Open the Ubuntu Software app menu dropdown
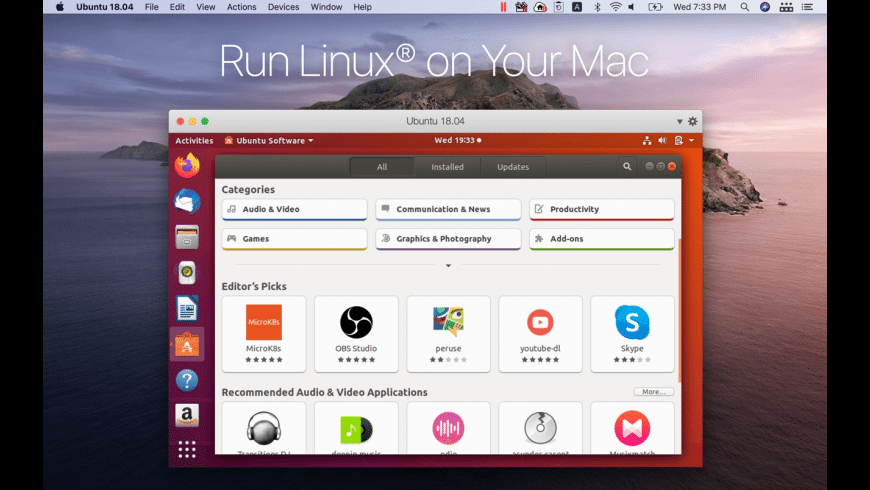 tap(269, 140)
